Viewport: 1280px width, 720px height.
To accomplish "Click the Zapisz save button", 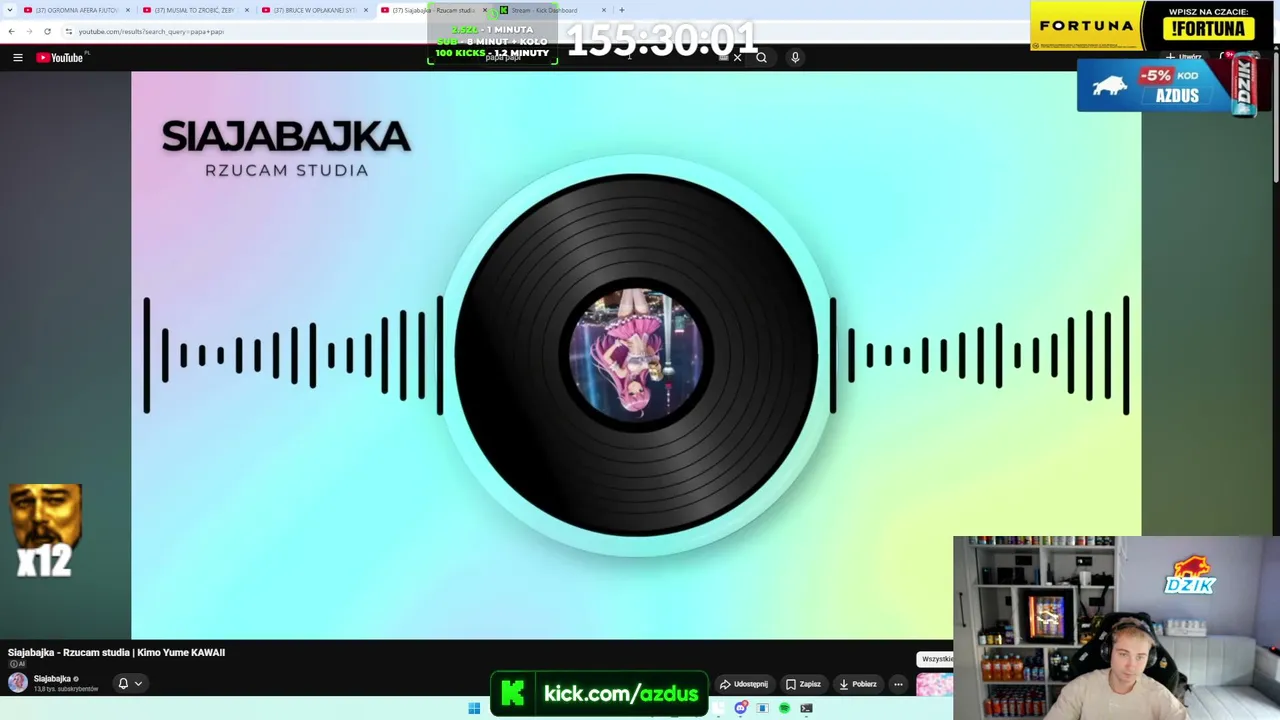I will (x=803, y=684).
